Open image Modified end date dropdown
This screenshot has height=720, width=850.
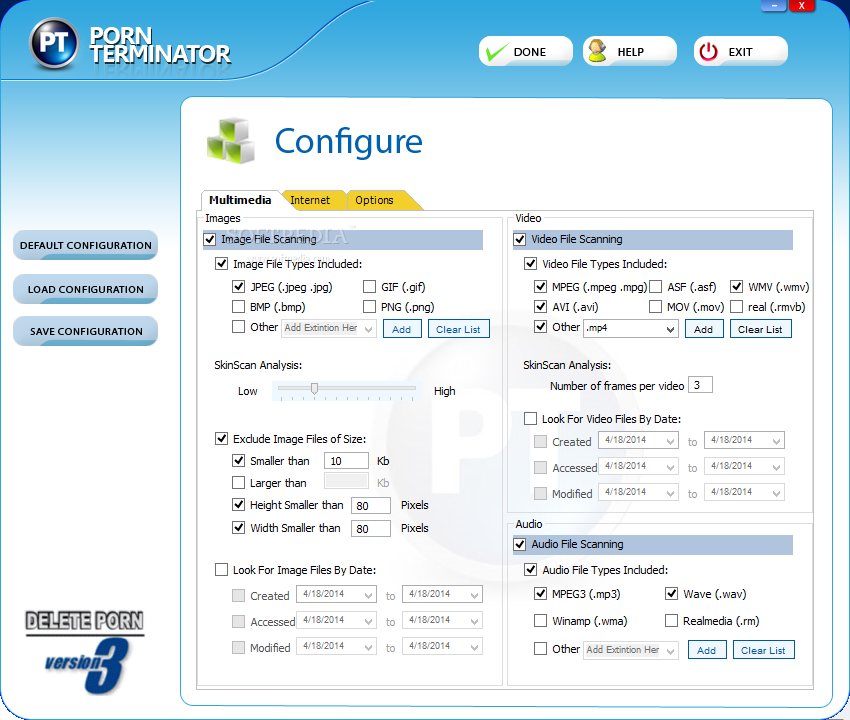[x=475, y=647]
